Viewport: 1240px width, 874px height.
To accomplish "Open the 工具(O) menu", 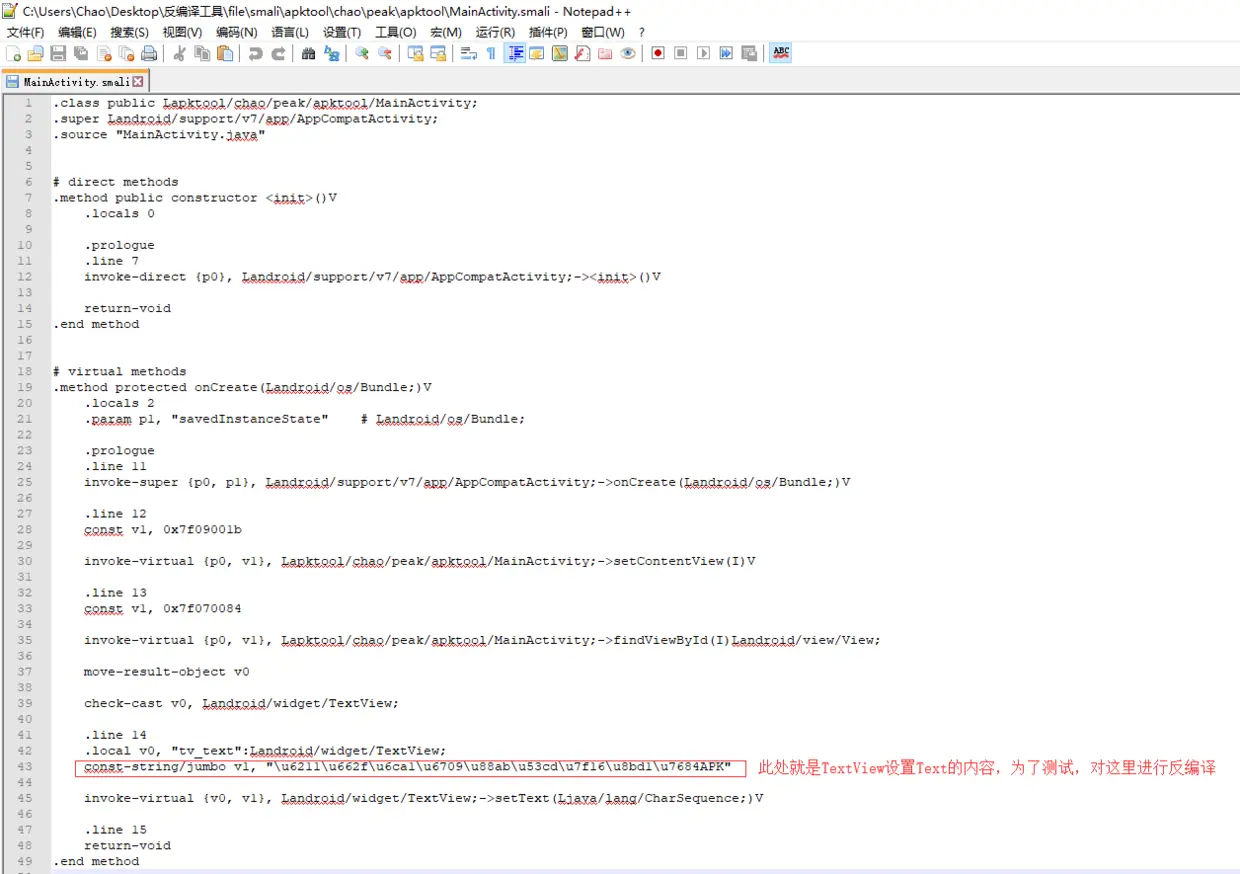I will 395,32.
